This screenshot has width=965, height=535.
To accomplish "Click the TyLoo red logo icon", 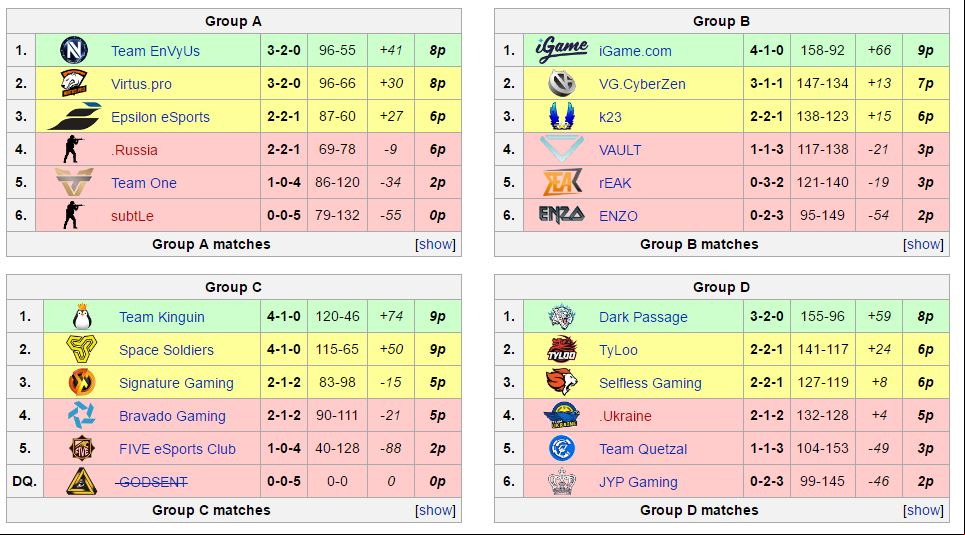I will [x=561, y=349].
